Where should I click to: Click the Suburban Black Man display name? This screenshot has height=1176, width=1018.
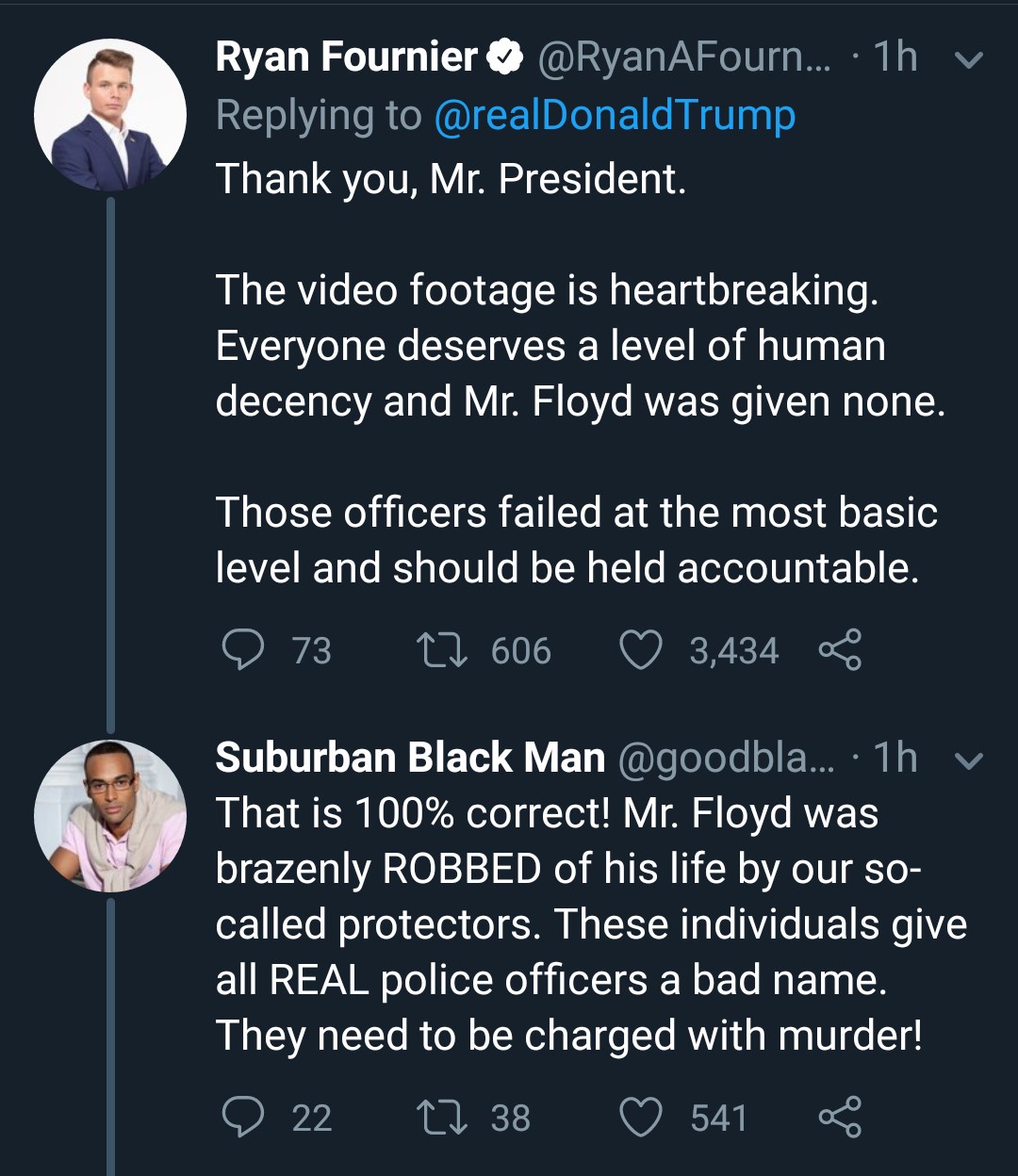[410, 759]
